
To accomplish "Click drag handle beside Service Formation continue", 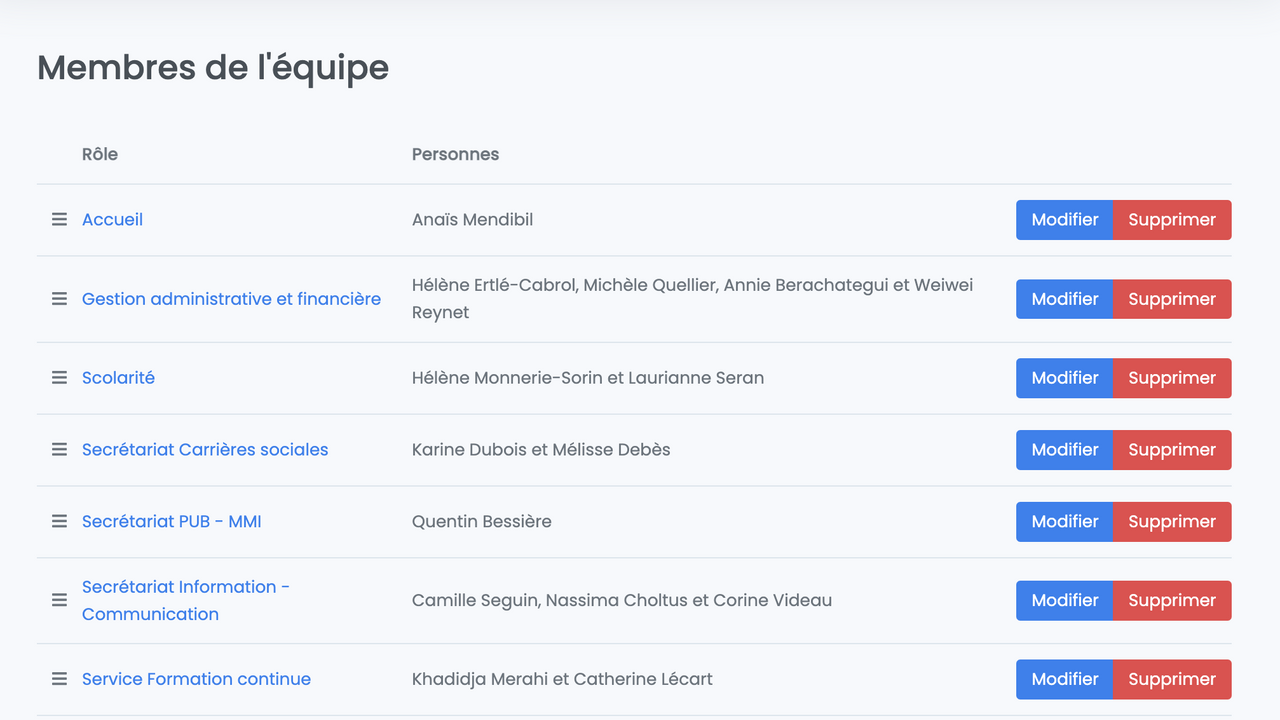I will 59,679.
